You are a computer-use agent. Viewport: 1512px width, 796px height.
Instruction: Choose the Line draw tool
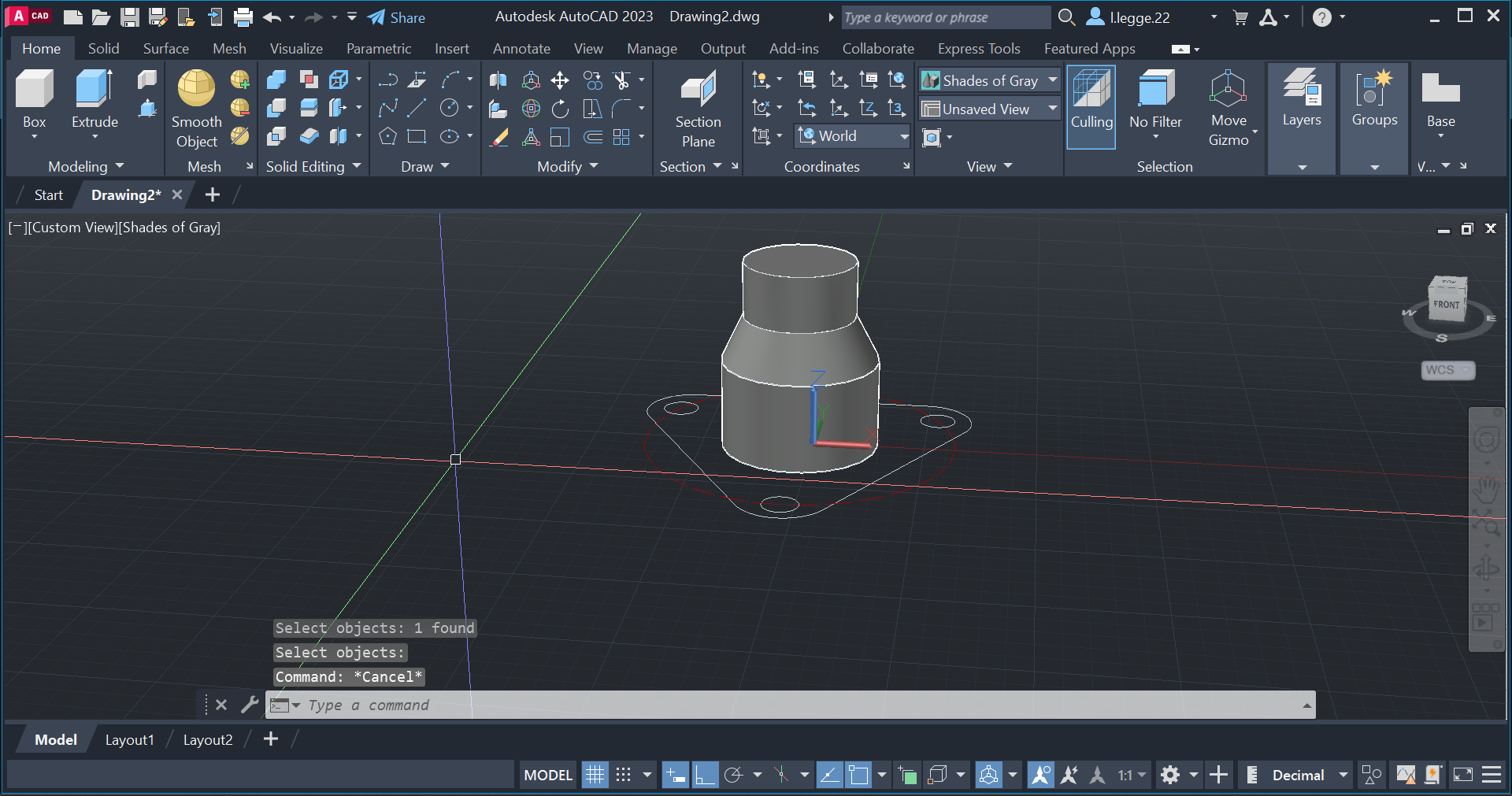click(417, 108)
